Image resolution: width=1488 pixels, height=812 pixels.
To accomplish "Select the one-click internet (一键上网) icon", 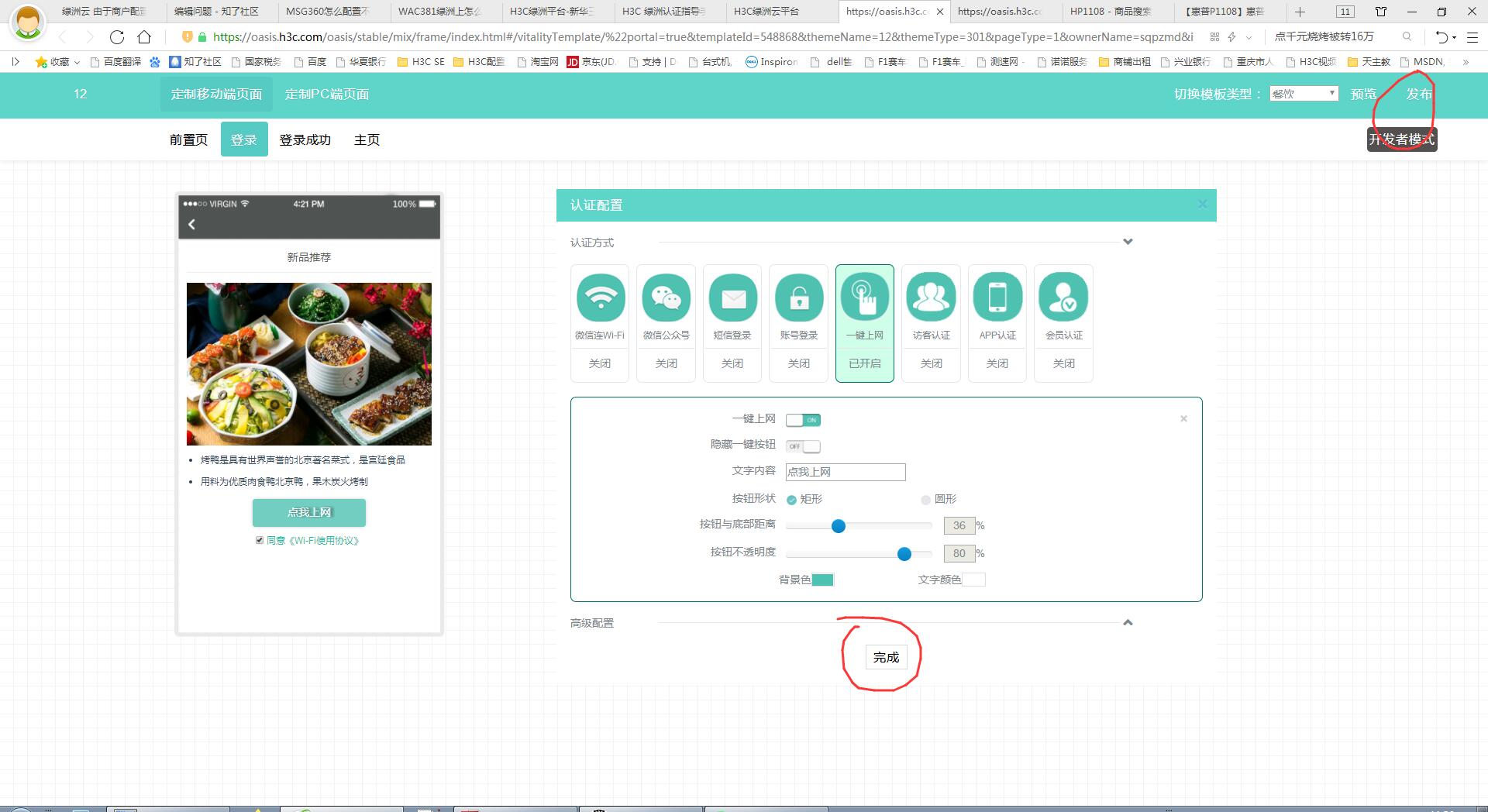I will pyautogui.click(x=865, y=298).
